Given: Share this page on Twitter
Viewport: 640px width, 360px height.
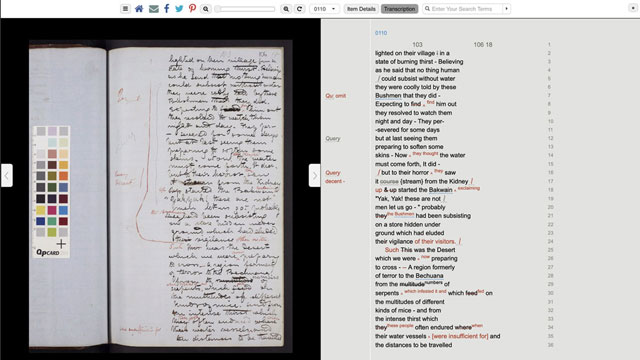Looking at the screenshot, I should [x=179, y=9].
